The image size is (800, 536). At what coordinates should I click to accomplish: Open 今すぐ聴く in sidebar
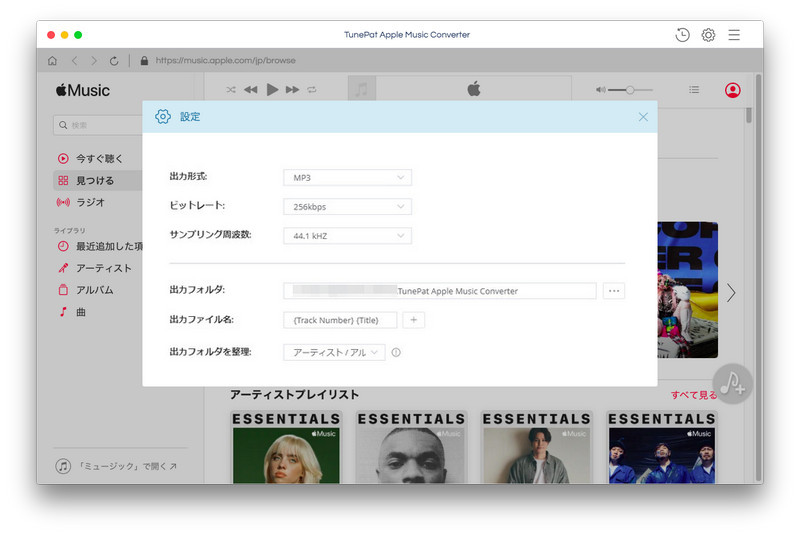click(x=90, y=159)
